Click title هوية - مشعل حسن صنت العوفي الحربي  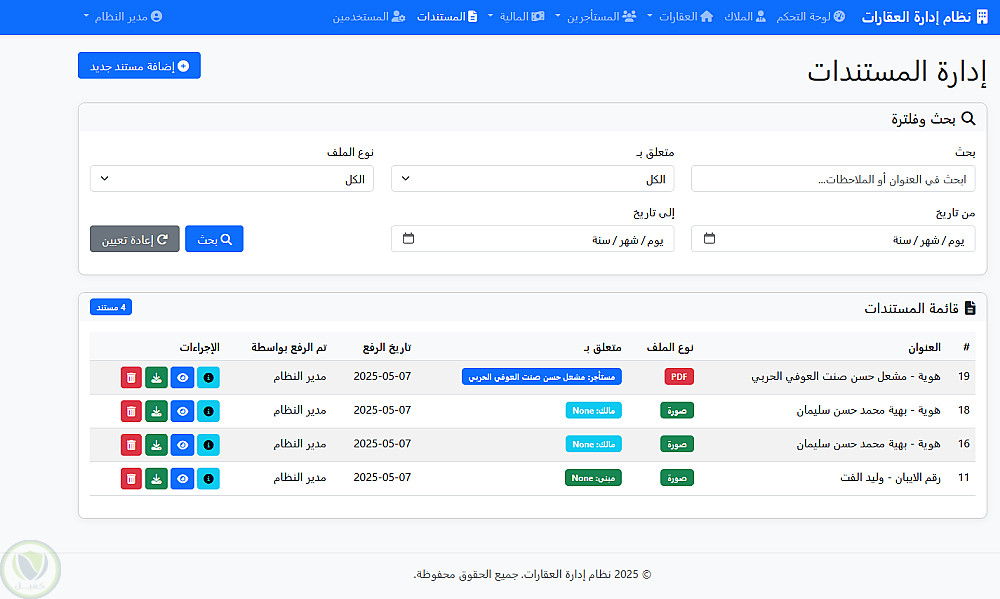[x=846, y=377]
